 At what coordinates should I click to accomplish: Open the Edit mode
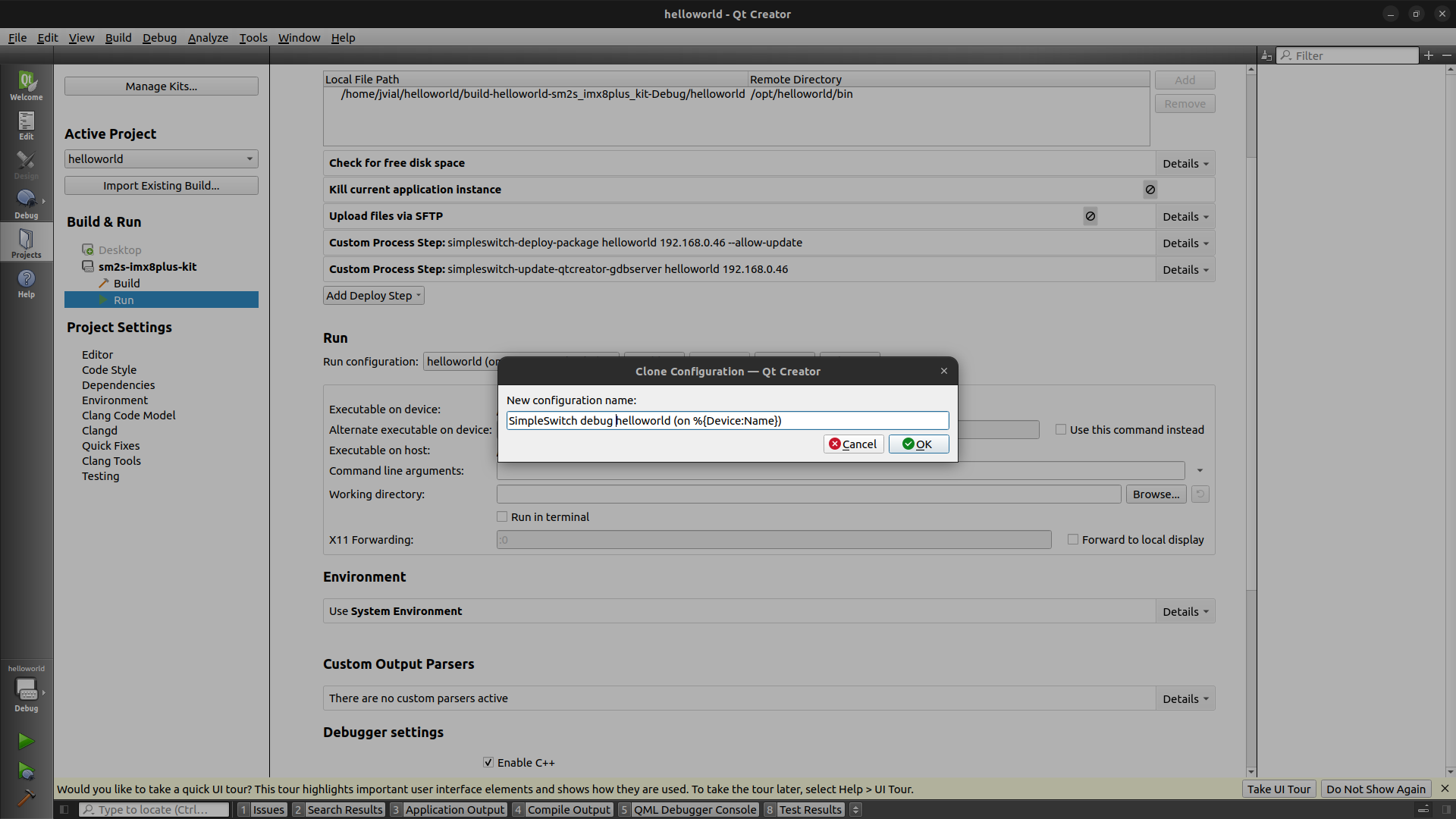pos(26,125)
